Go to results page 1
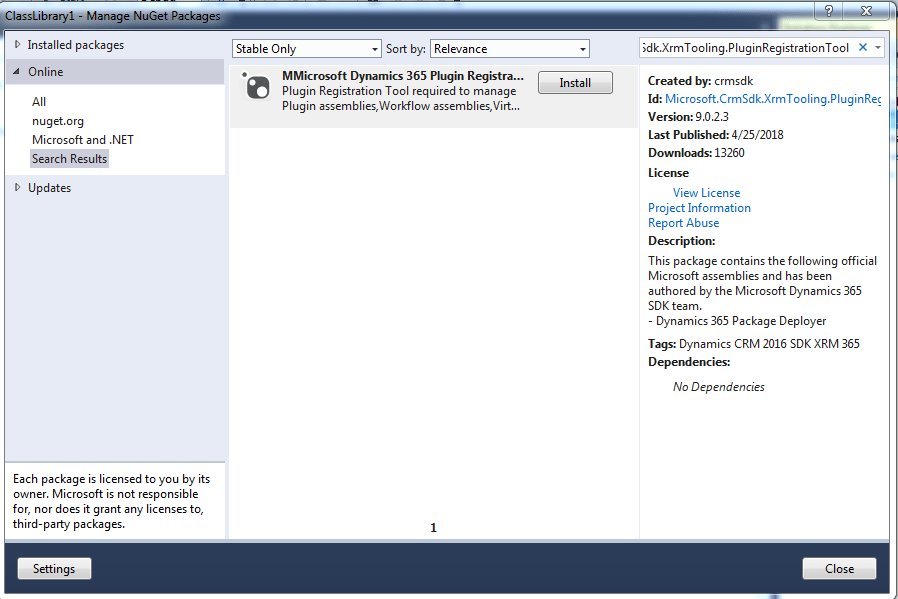The height and width of the screenshot is (599, 898). (434, 527)
